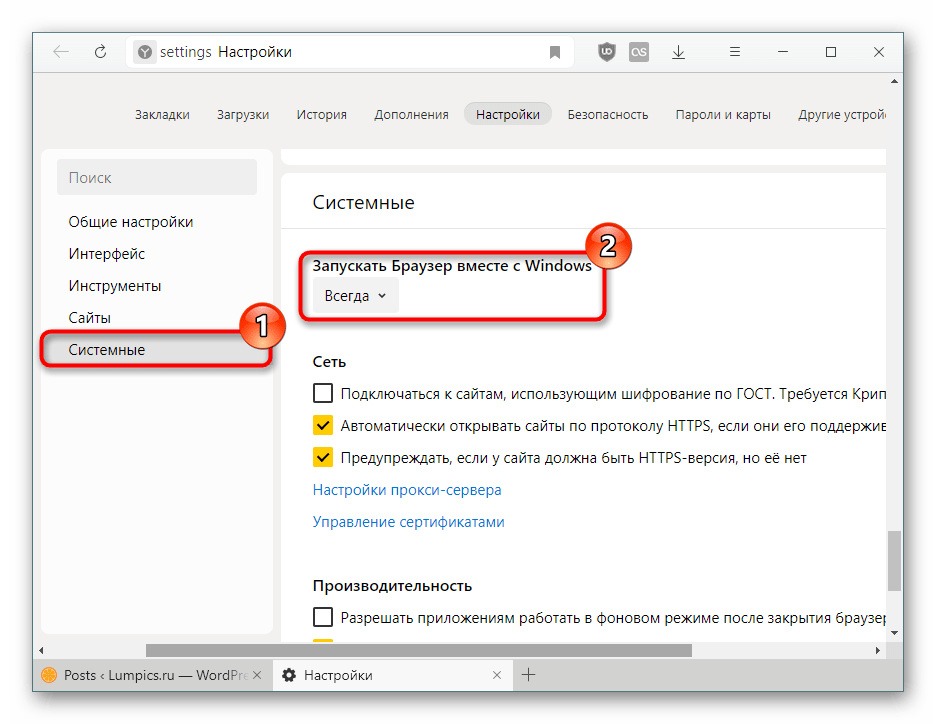Toggle background apps after closing checkbox
The height and width of the screenshot is (724, 936).
[x=323, y=617]
